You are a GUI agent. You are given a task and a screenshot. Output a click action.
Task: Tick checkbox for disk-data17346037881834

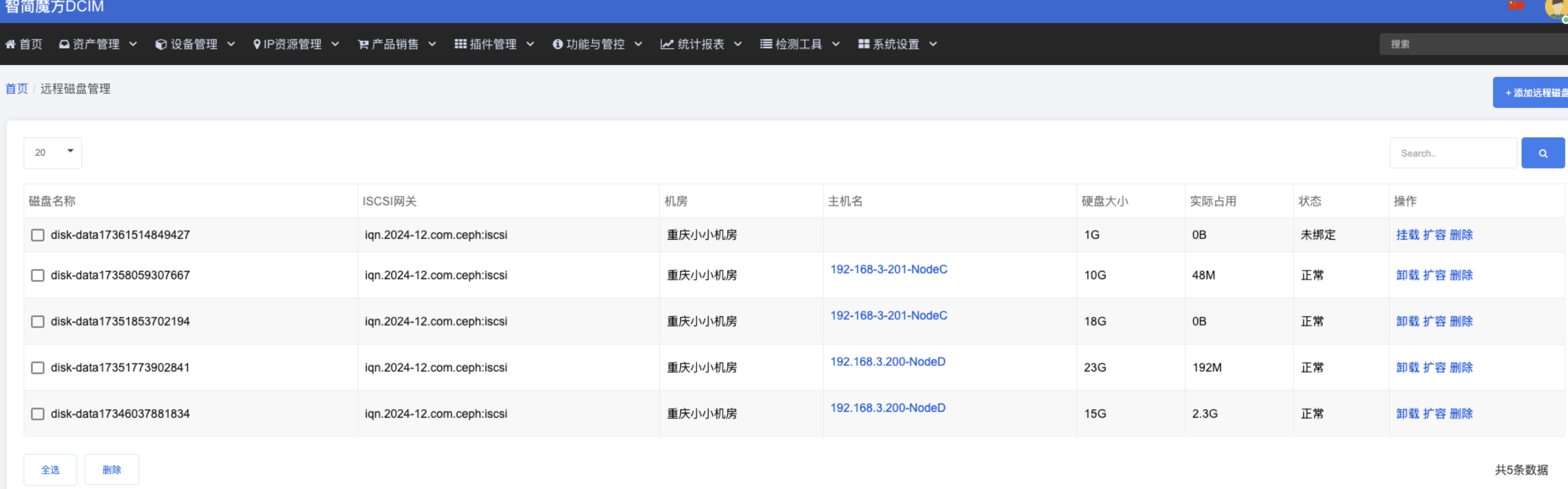point(38,414)
